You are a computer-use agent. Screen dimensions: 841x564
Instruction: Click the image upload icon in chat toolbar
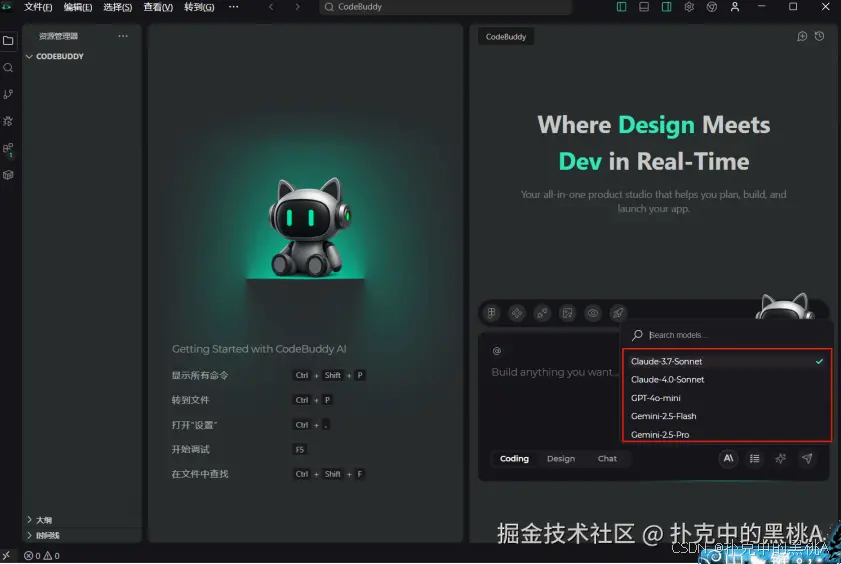(567, 313)
